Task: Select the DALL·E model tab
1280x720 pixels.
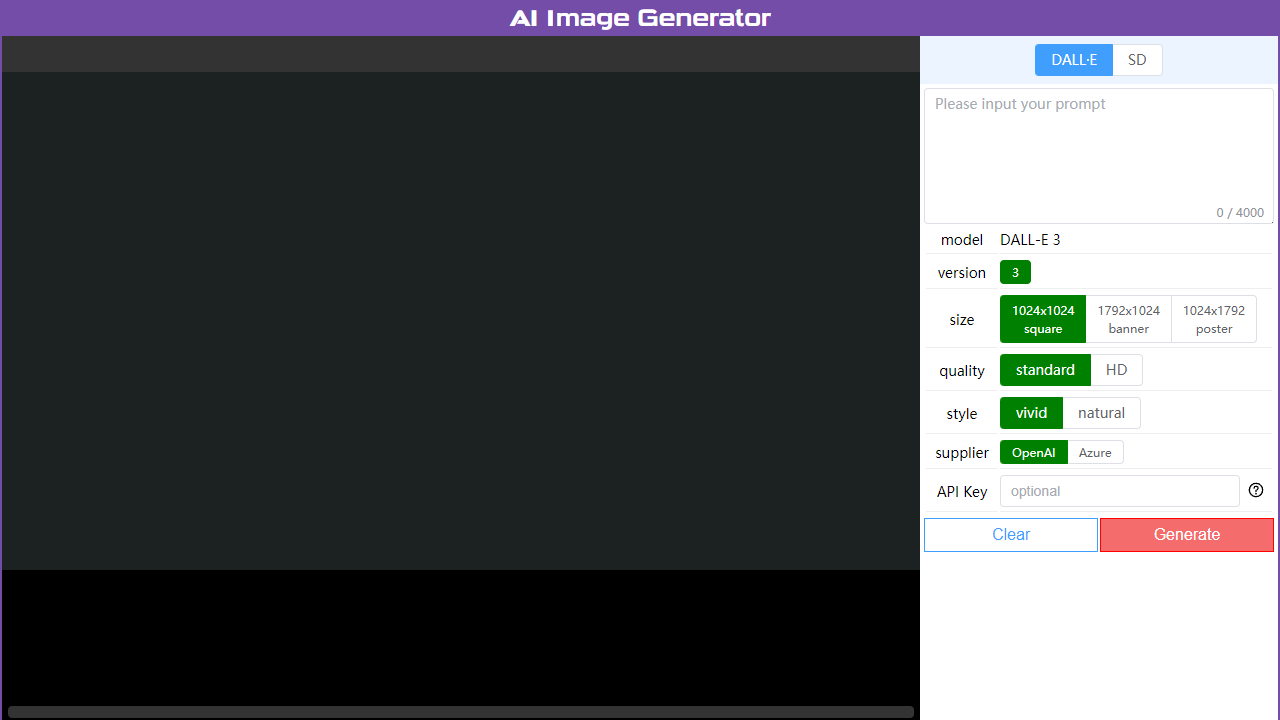Action: 1074,59
